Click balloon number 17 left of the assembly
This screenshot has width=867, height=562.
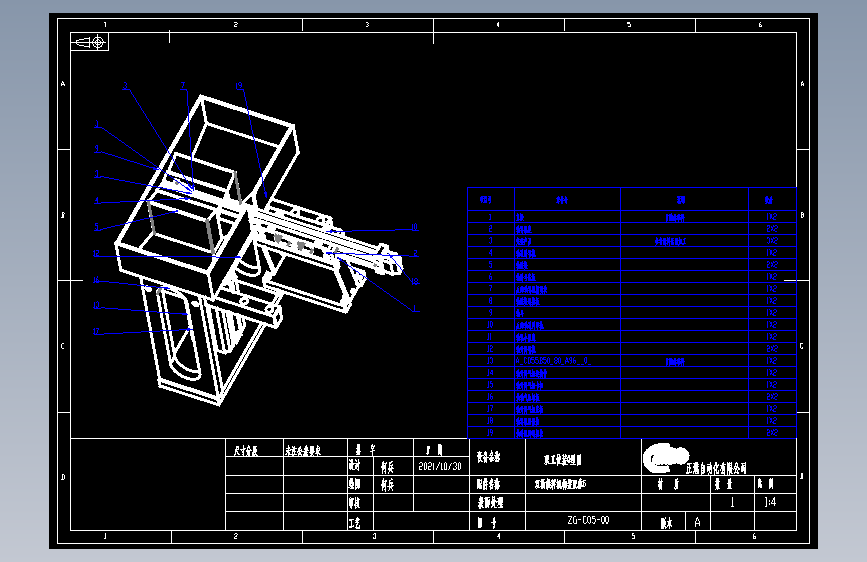tap(96, 331)
